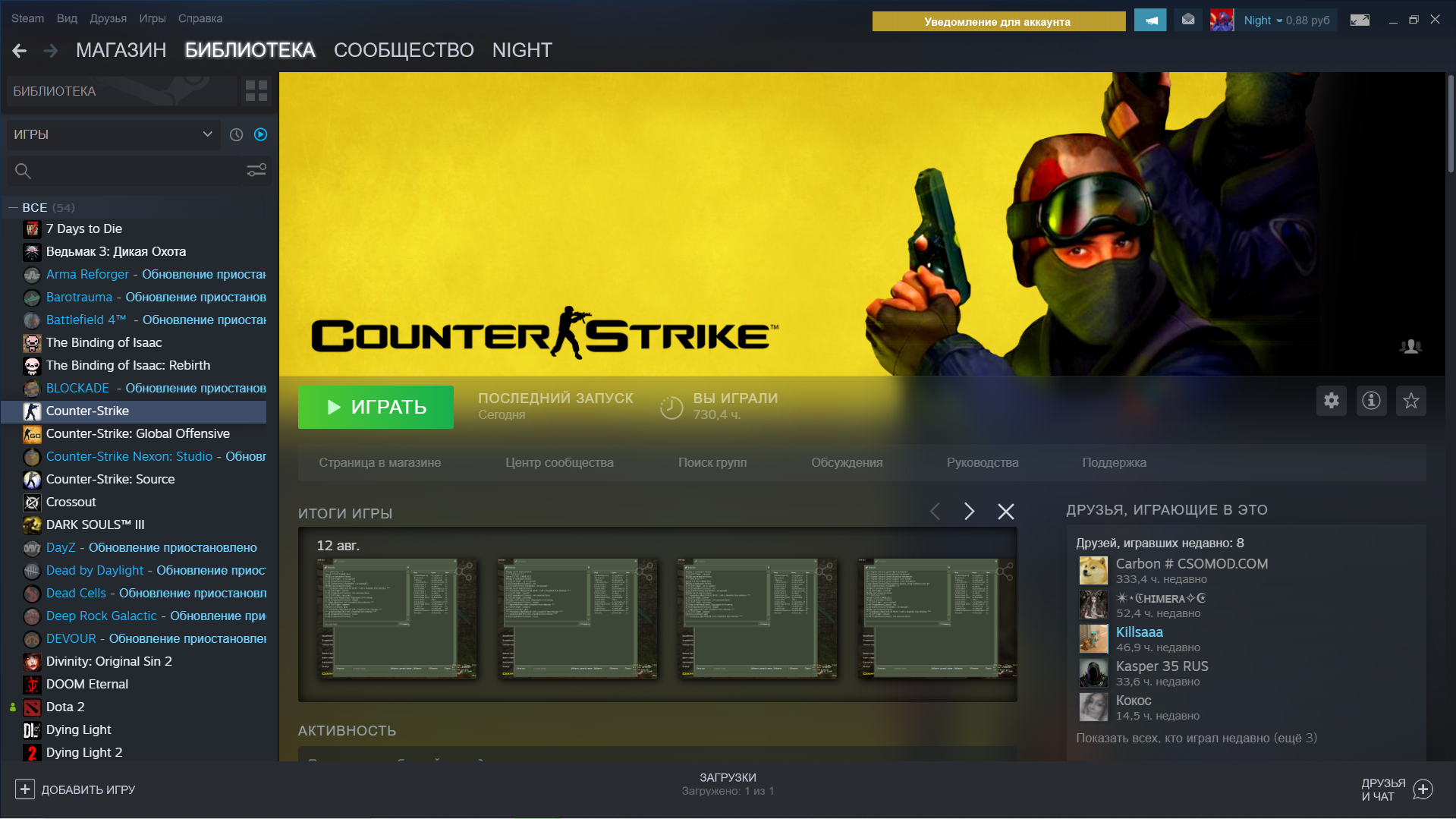Switch library to grid view icon
Image resolution: width=1456 pixels, height=819 pixels.
click(256, 91)
